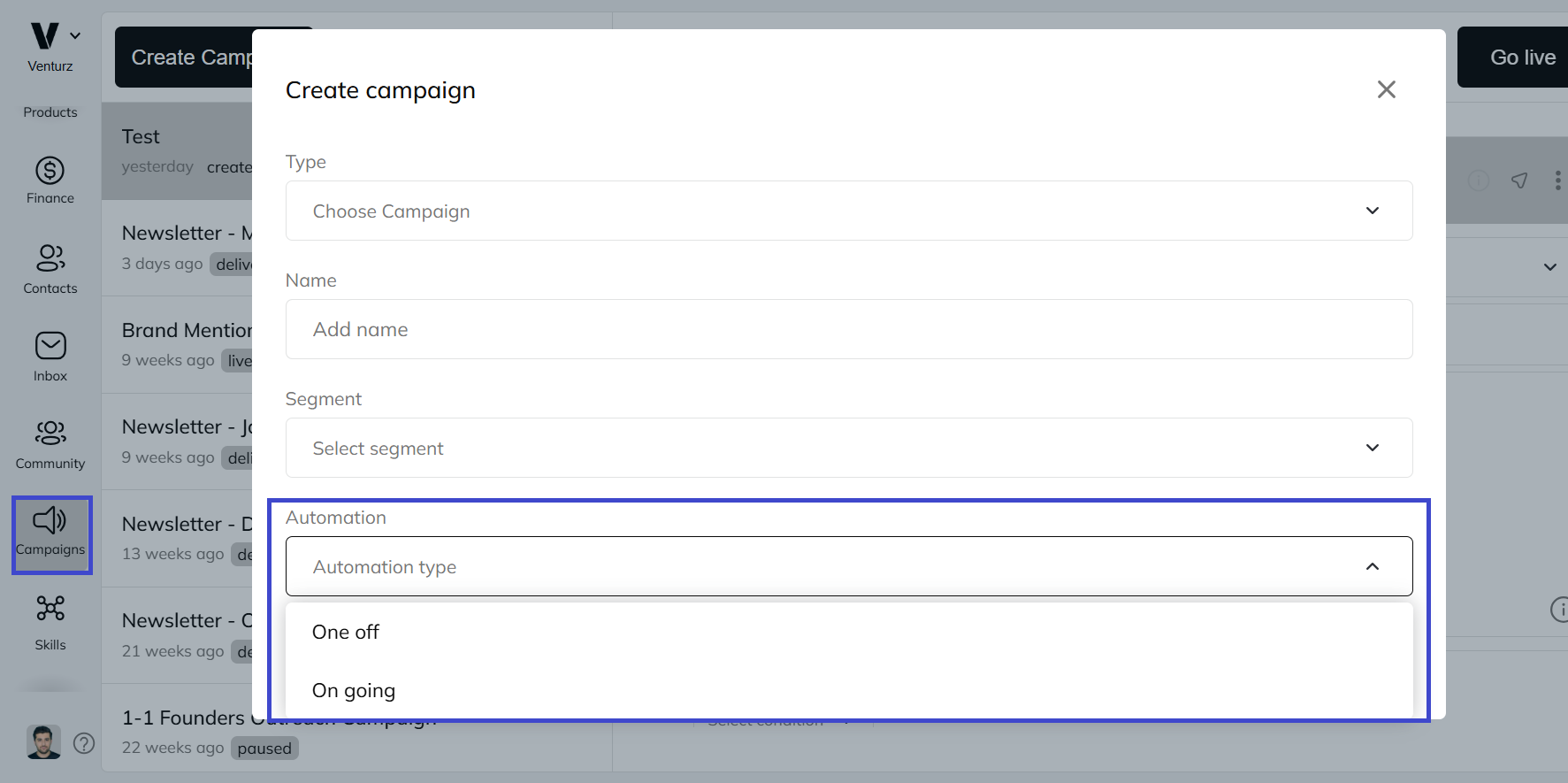Open the three-dot overflow menu
The width and height of the screenshot is (1568, 783).
(x=1557, y=180)
